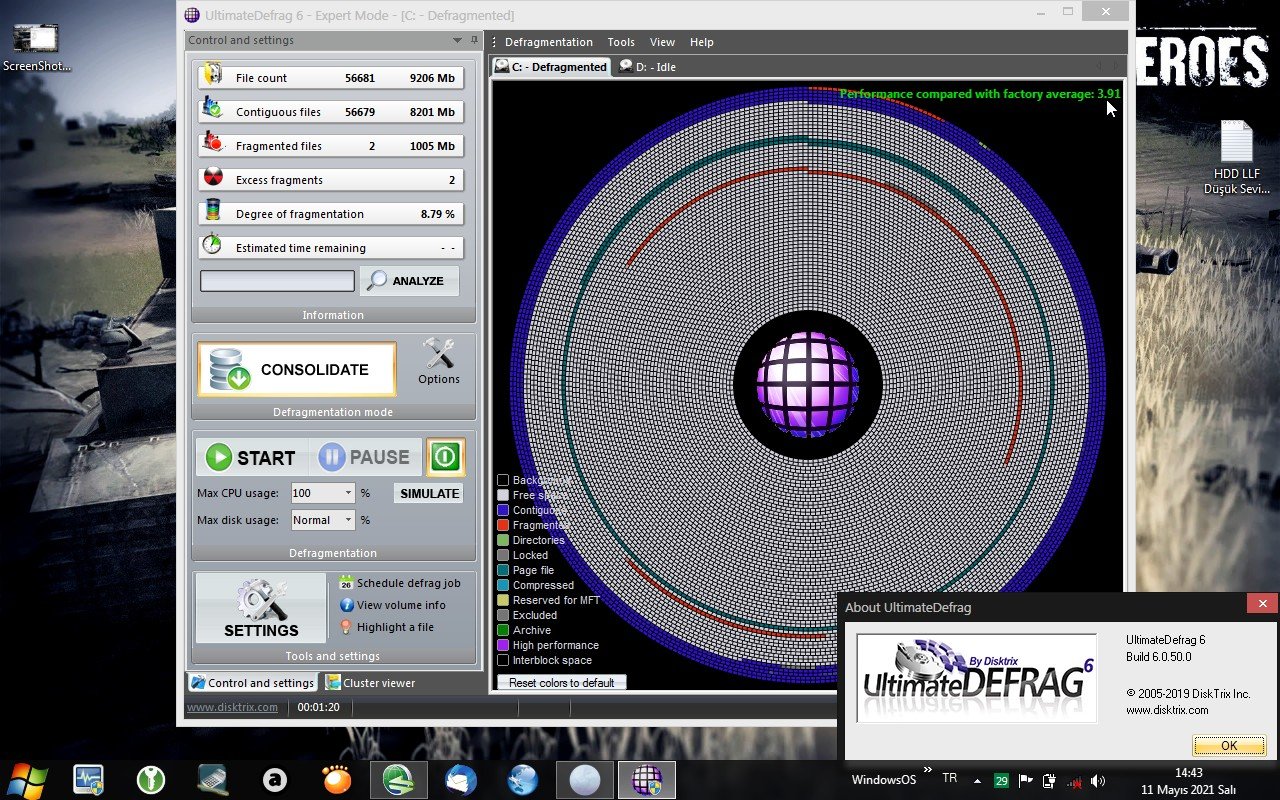
Task: Open the orange ball taskbar icon
Action: [x=337, y=780]
